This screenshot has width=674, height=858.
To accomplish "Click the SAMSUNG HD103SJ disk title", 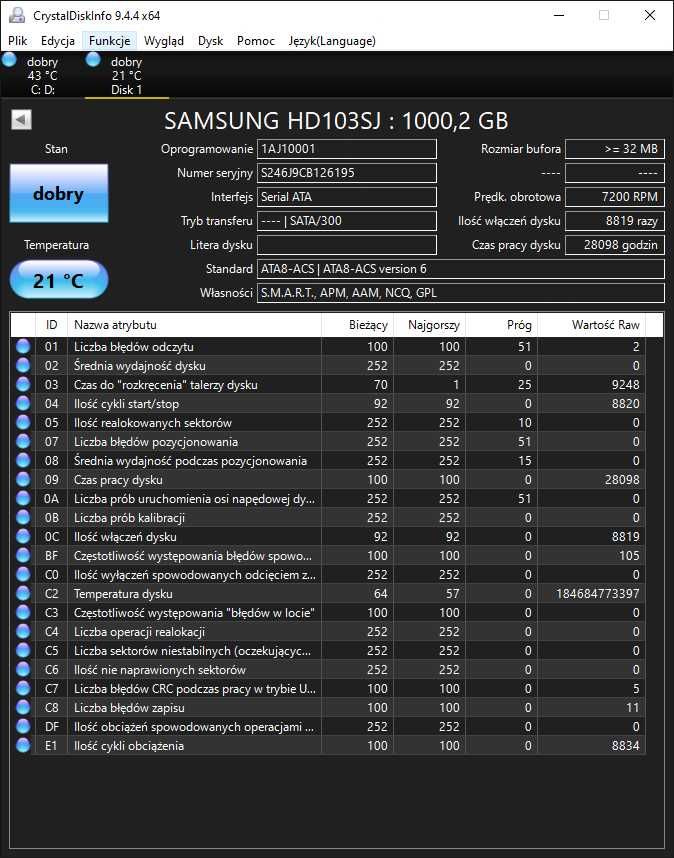I will pos(336,121).
